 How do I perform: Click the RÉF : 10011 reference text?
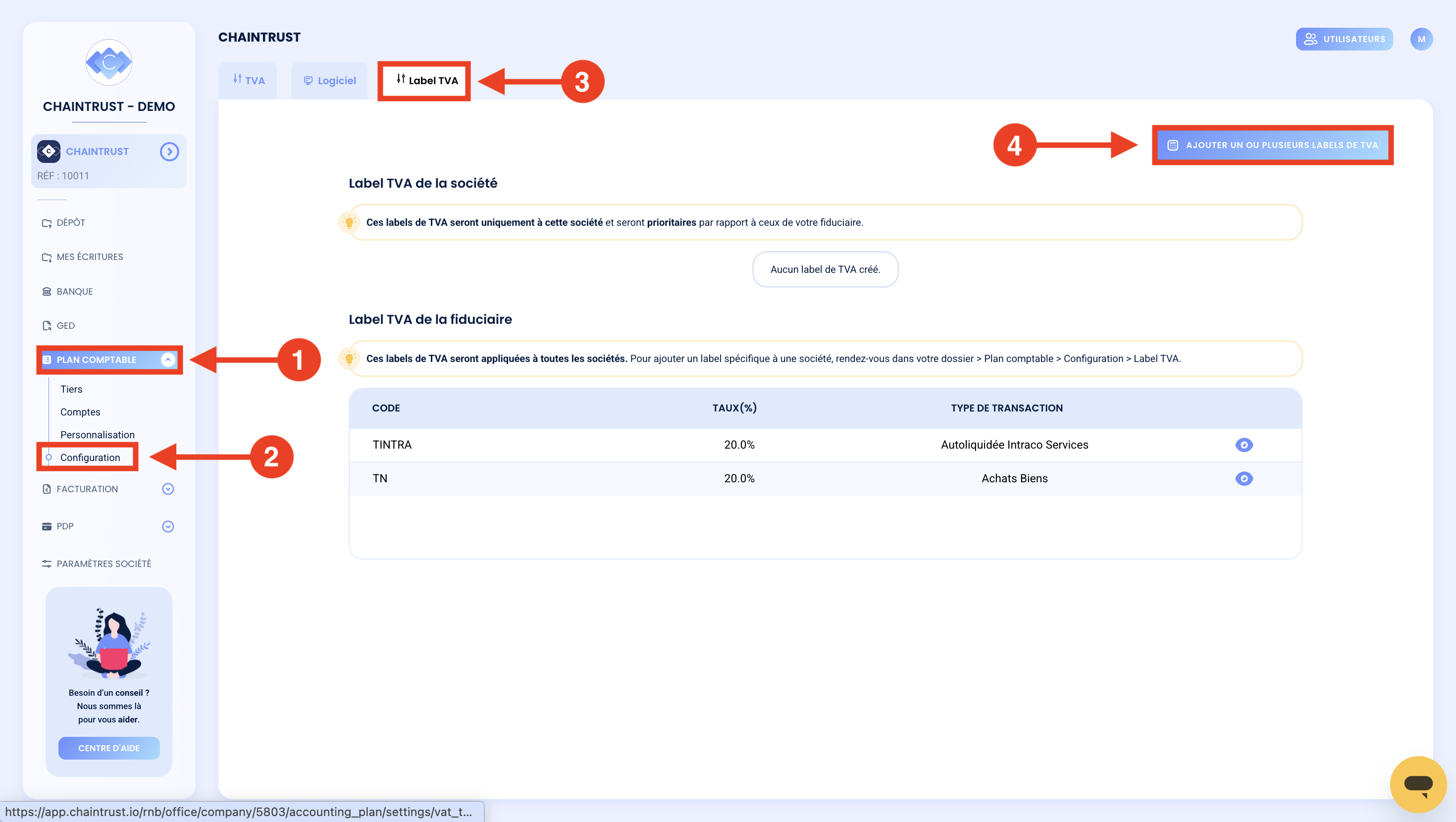tap(63, 176)
